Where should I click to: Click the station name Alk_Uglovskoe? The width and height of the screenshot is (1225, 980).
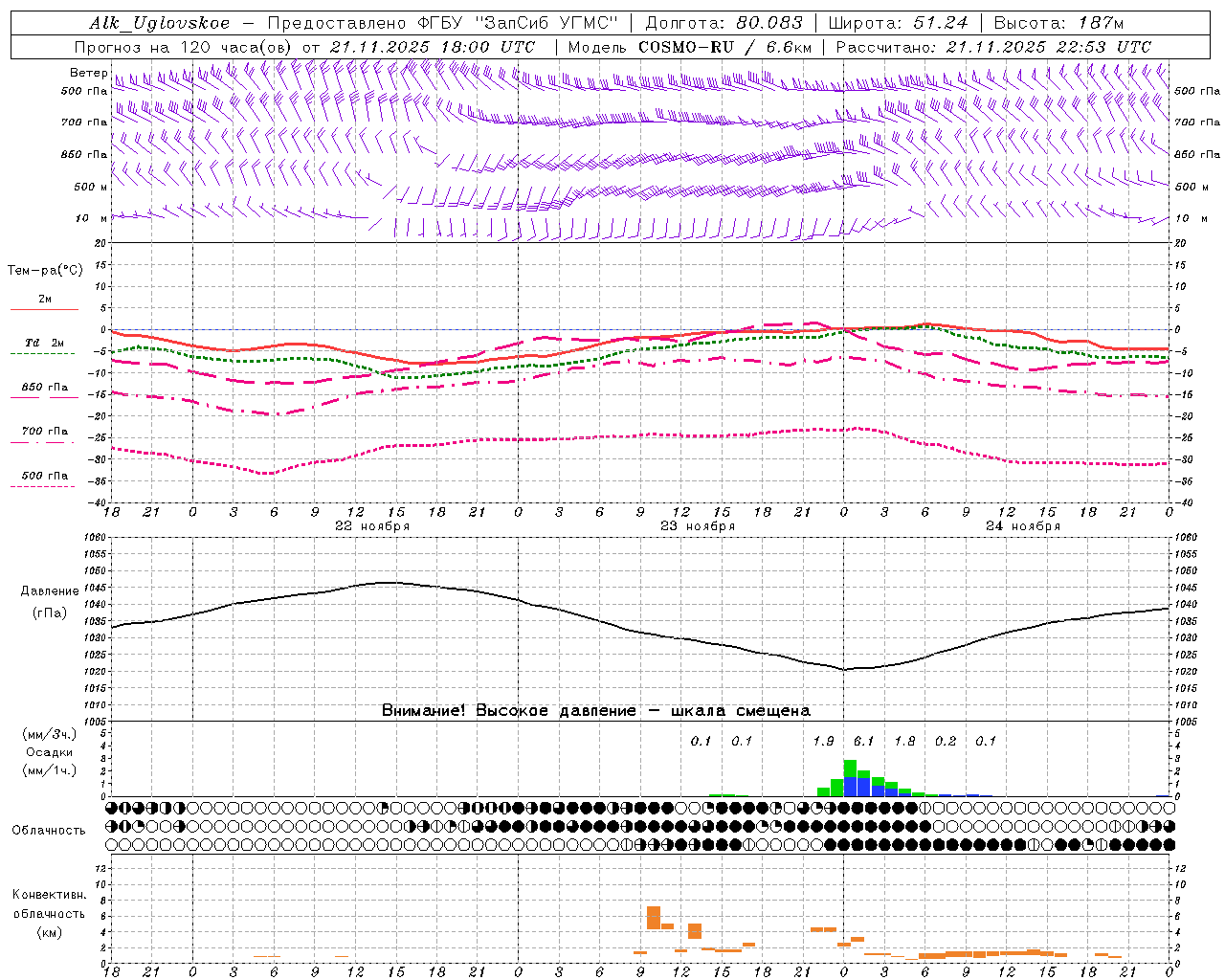point(160,23)
